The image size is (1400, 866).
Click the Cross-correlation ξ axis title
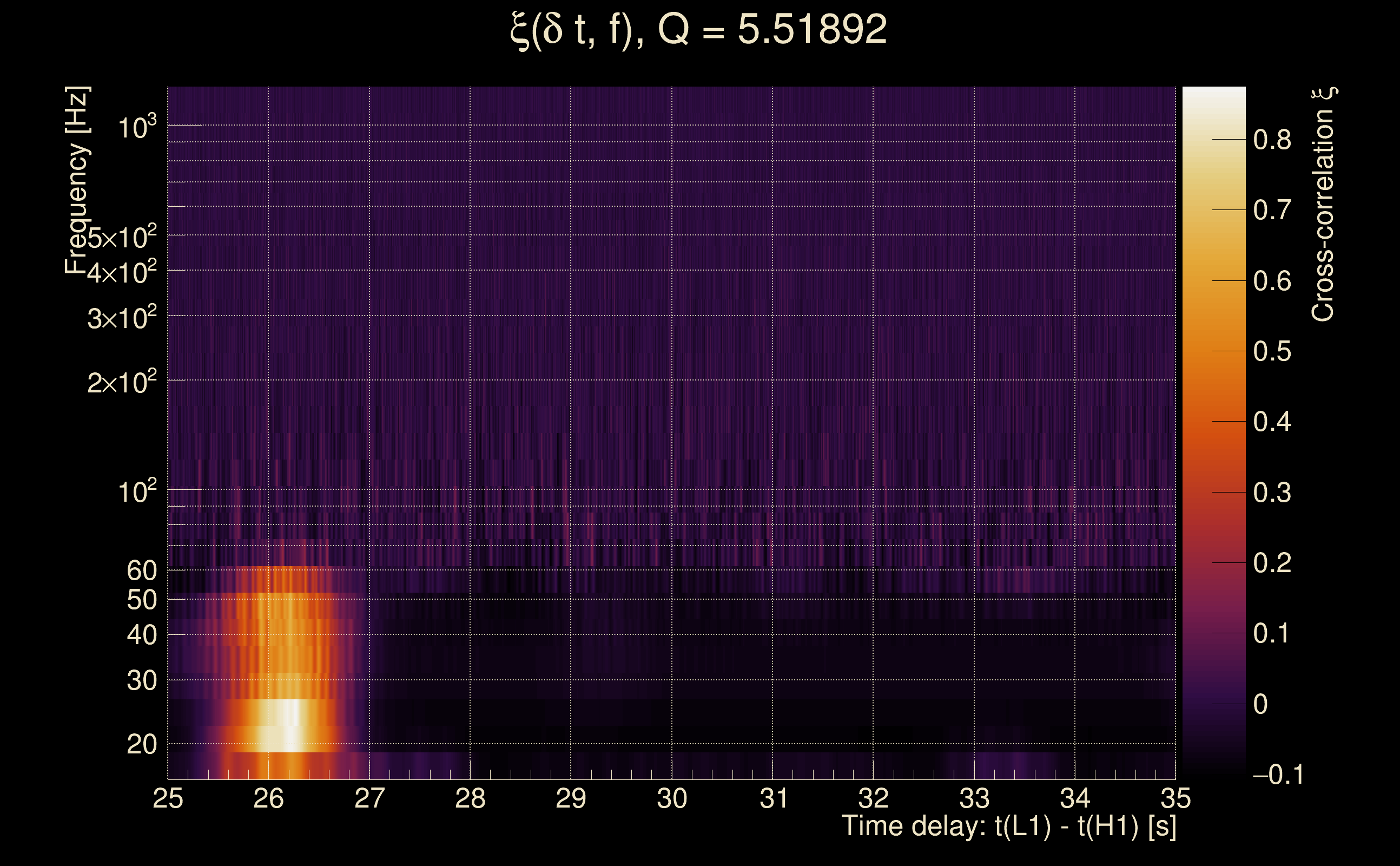tap(1323, 205)
